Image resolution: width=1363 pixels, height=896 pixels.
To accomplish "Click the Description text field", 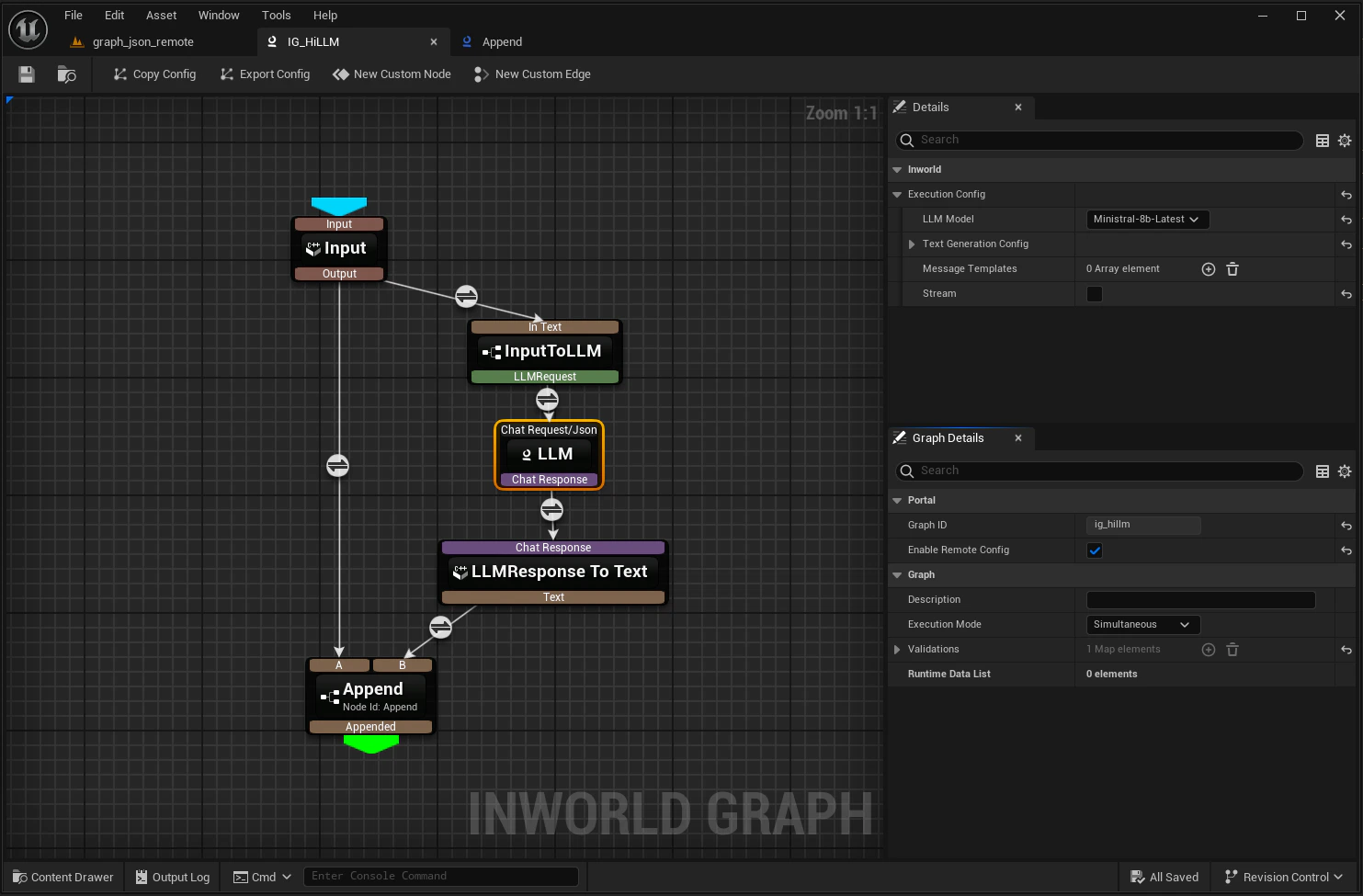I will pyautogui.click(x=1200, y=600).
